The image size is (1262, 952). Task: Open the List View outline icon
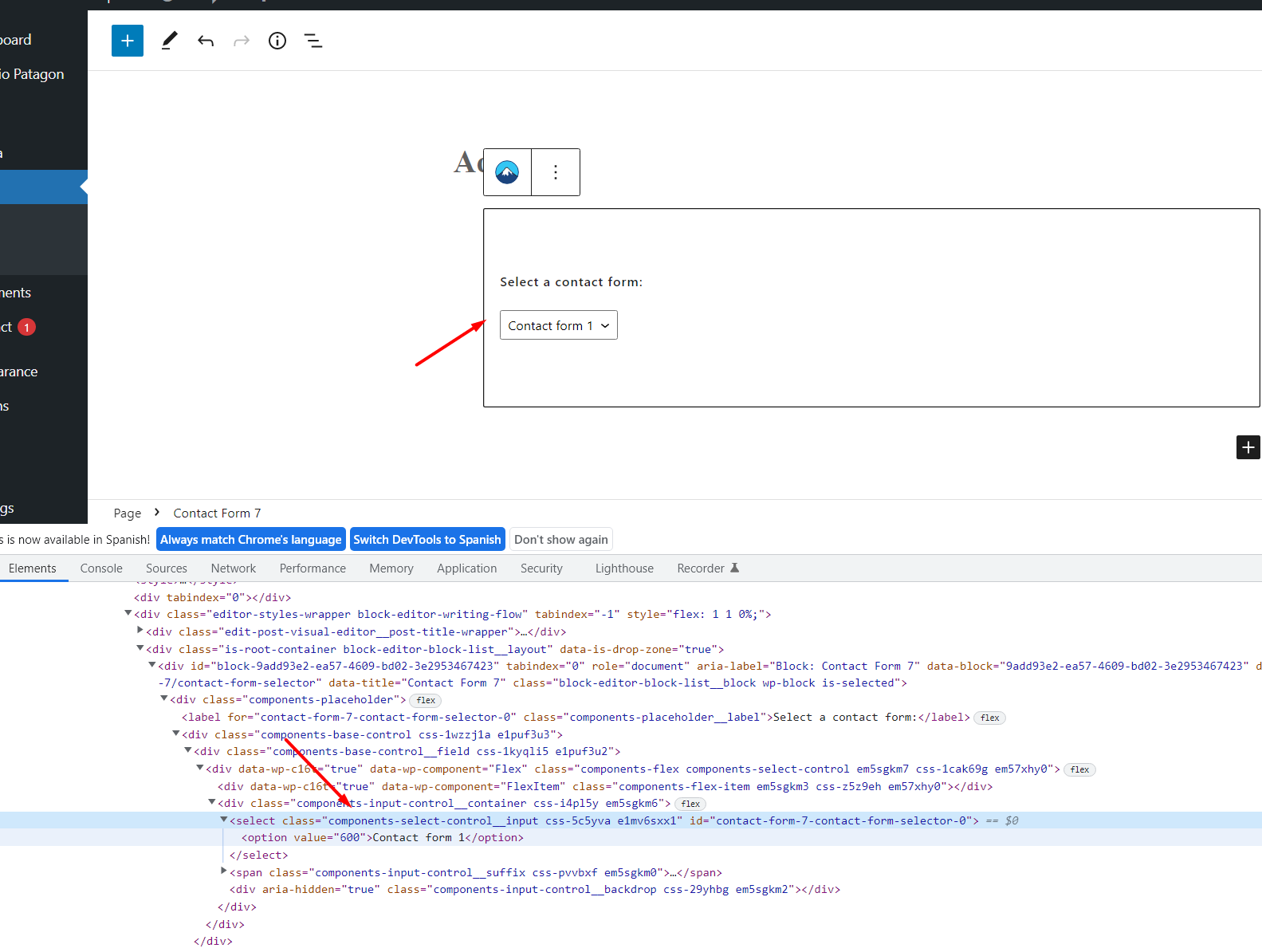[313, 41]
